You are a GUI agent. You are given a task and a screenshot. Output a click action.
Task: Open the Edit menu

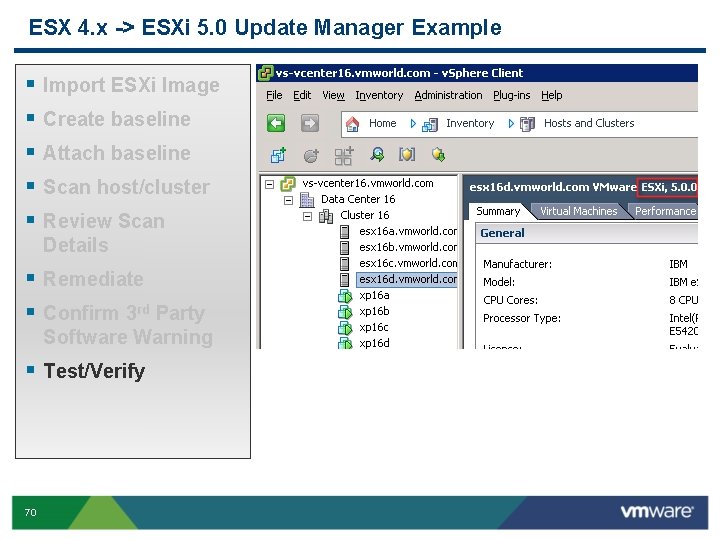tap(302, 95)
